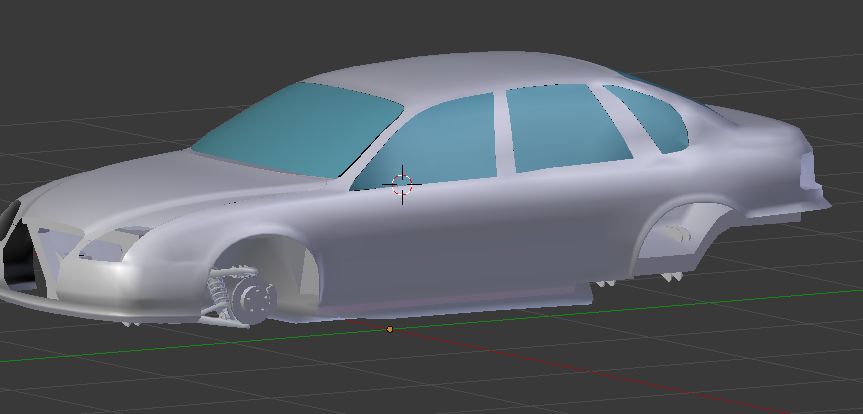The image size is (863, 414).
Task: Select the small rear quarter window
Action: tap(651, 118)
